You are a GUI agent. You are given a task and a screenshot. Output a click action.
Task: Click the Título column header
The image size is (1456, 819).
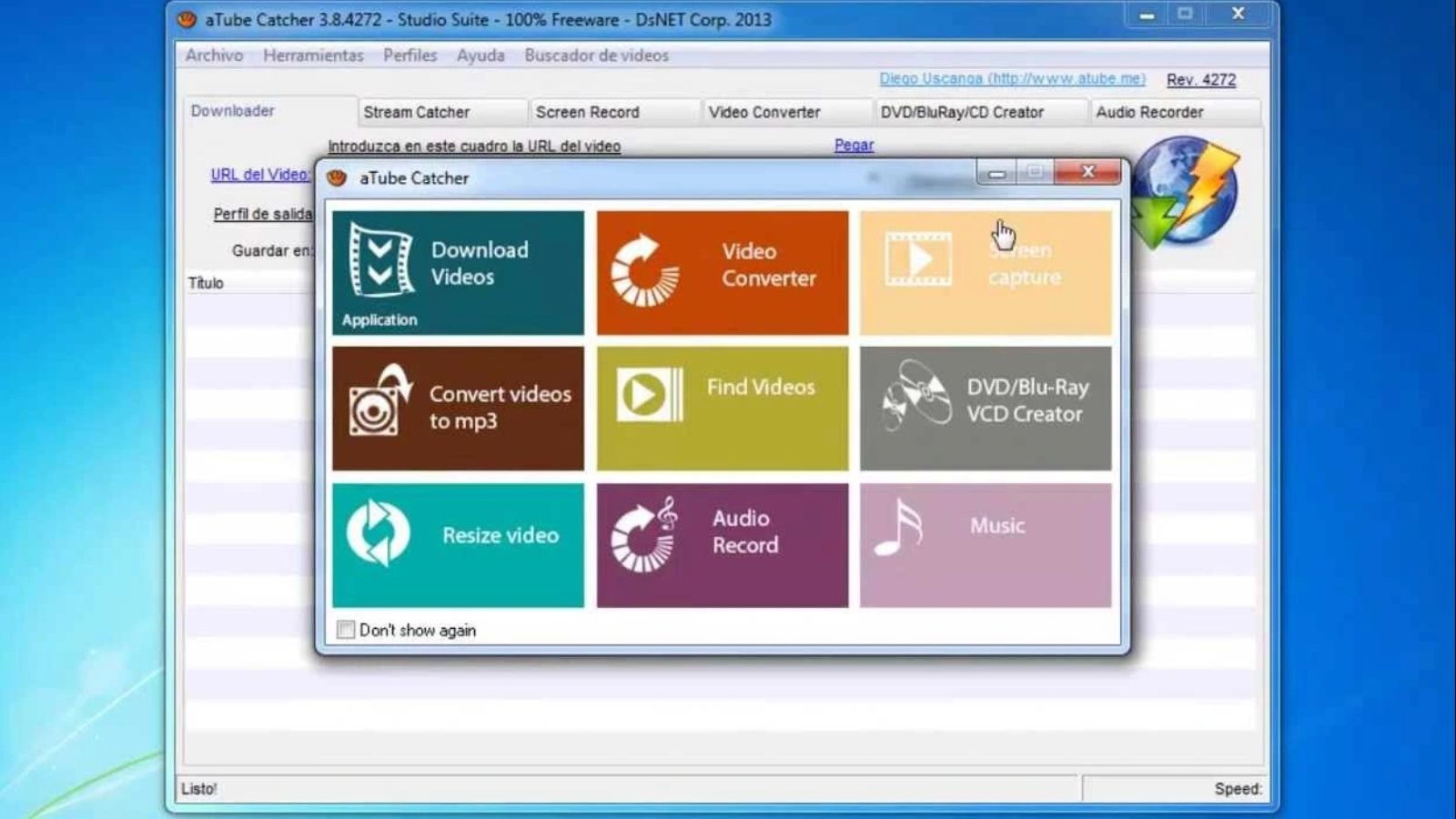pyautogui.click(x=206, y=283)
